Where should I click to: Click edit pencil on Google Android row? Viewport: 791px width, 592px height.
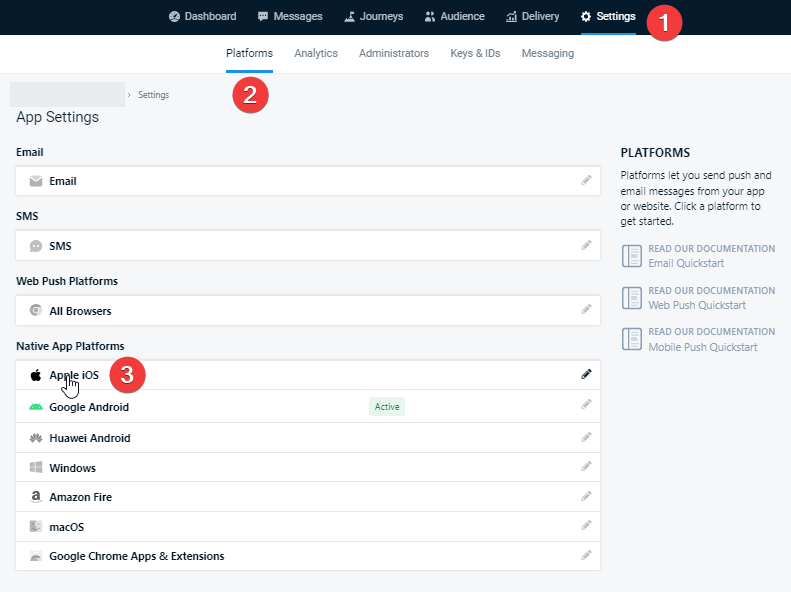coord(586,404)
